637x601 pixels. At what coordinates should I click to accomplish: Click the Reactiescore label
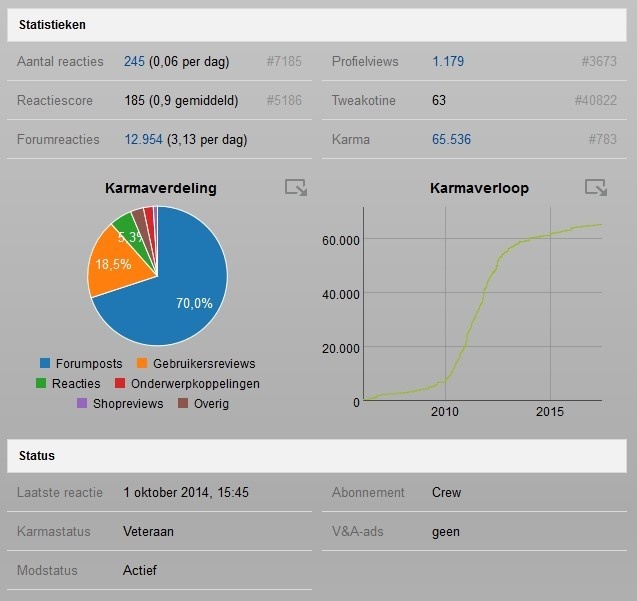click(x=55, y=100)
